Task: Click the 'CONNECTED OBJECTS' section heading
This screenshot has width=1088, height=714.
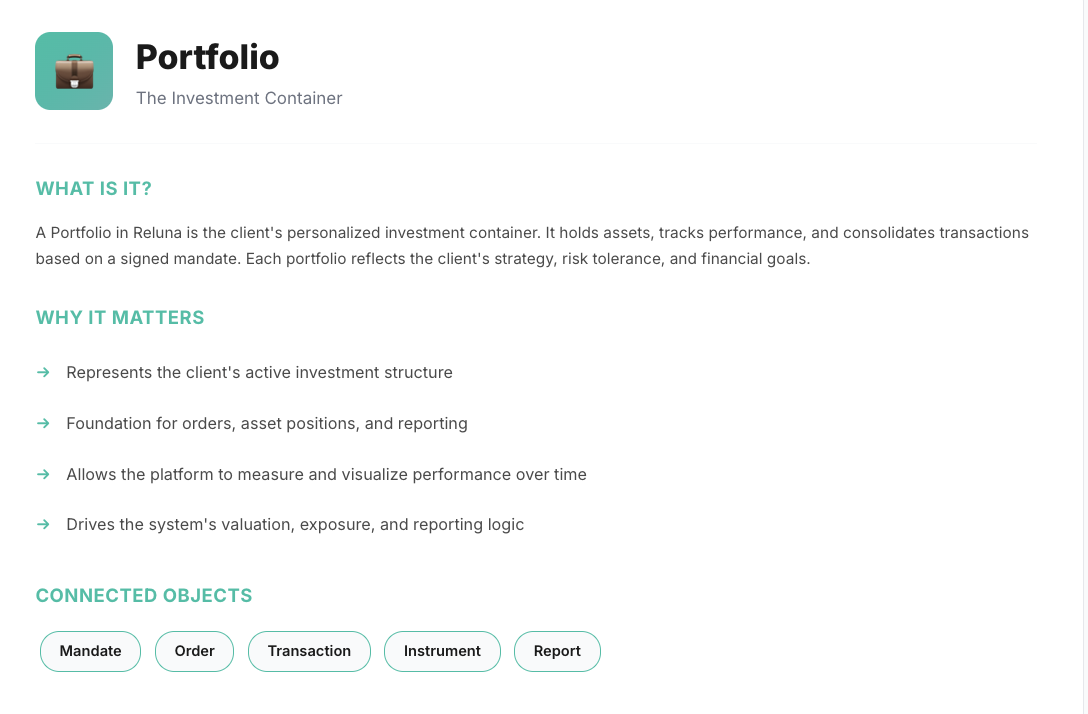Action: click(144, 596)
